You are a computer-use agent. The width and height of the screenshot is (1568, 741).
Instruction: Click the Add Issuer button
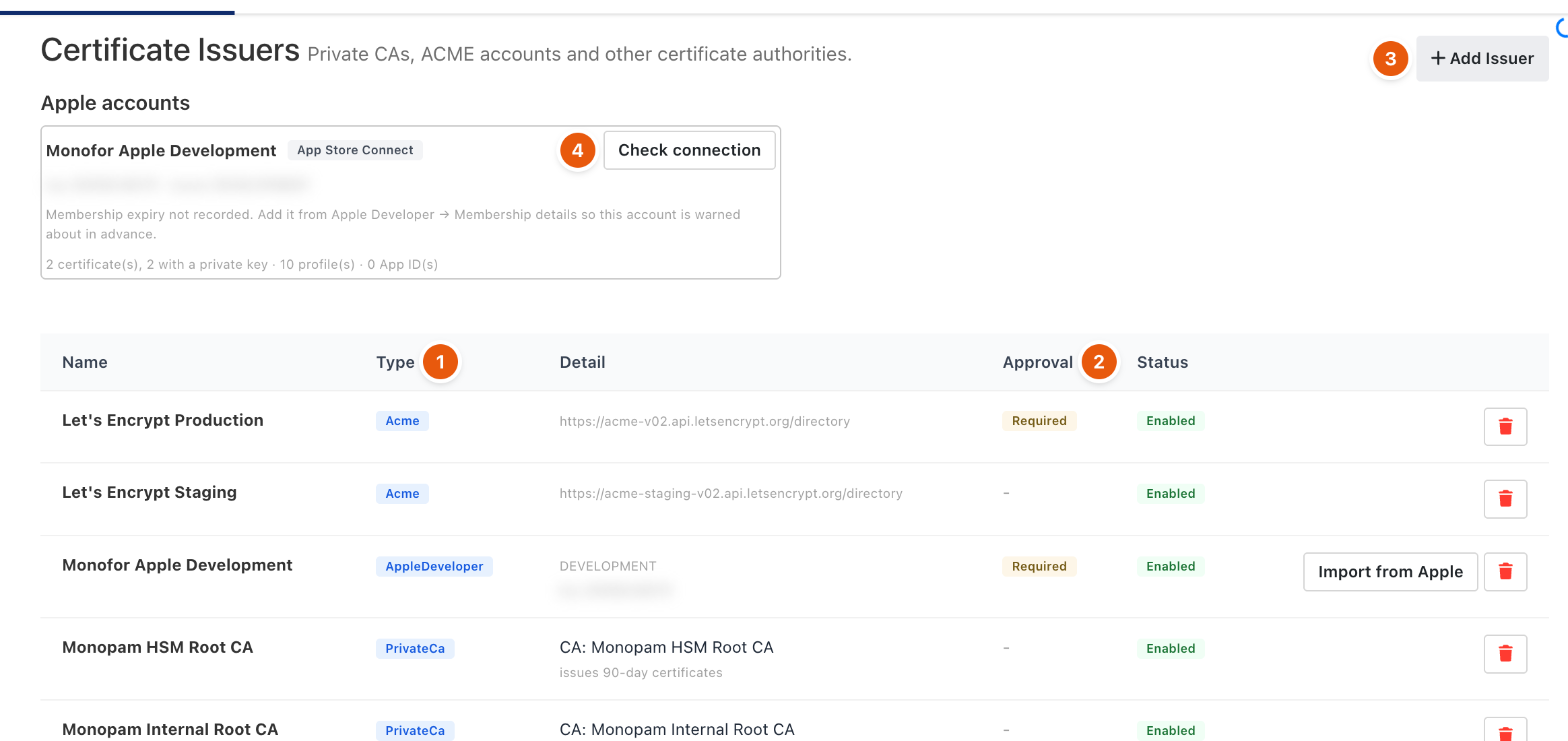pyautogui.click(x=1482, y=58)
